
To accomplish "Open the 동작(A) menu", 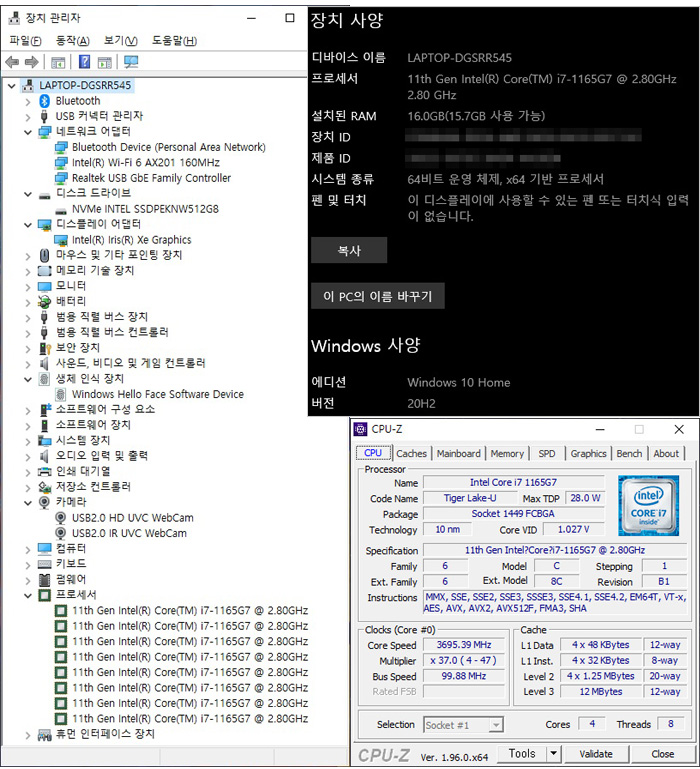I will point(73,41).
